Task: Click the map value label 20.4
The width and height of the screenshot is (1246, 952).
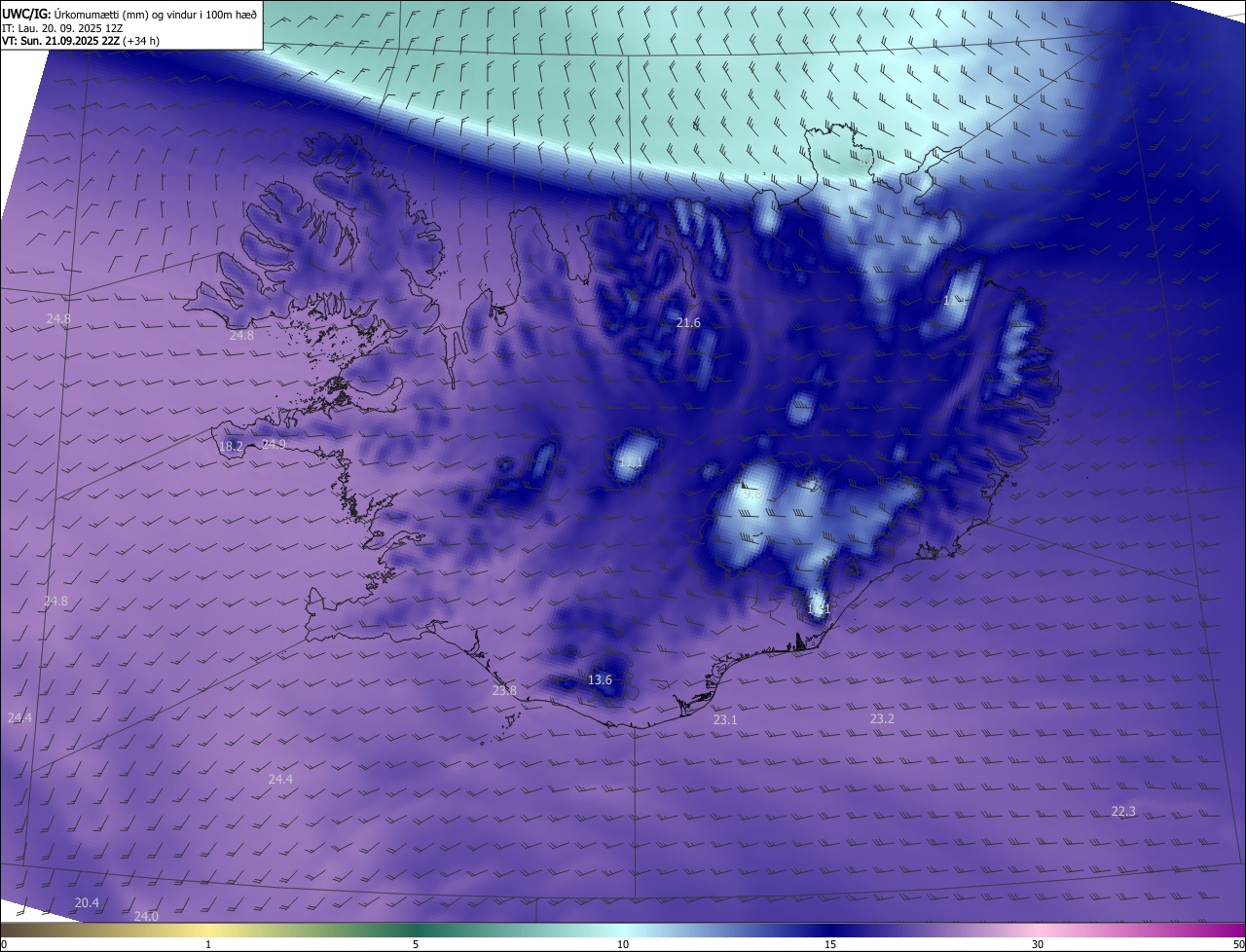Action: [x=87, y=902]
